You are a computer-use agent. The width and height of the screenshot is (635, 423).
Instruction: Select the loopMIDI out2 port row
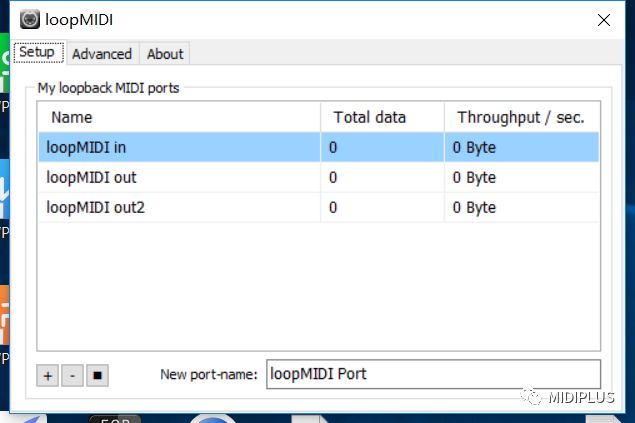pyautogui.click(x=319, y=207)
